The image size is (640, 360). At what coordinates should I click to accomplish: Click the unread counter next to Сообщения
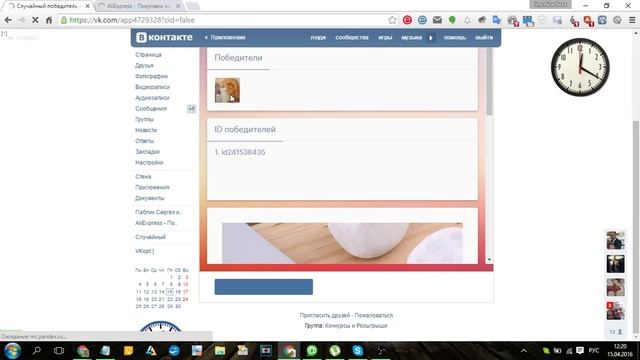[x=191, y=109]
